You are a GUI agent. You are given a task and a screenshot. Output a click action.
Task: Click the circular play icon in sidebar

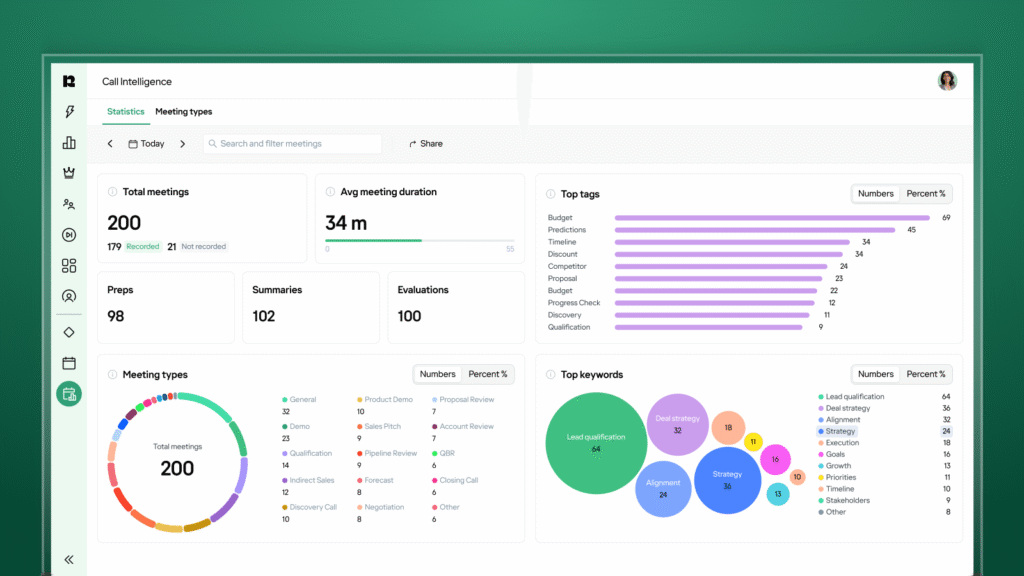(69, 235)
